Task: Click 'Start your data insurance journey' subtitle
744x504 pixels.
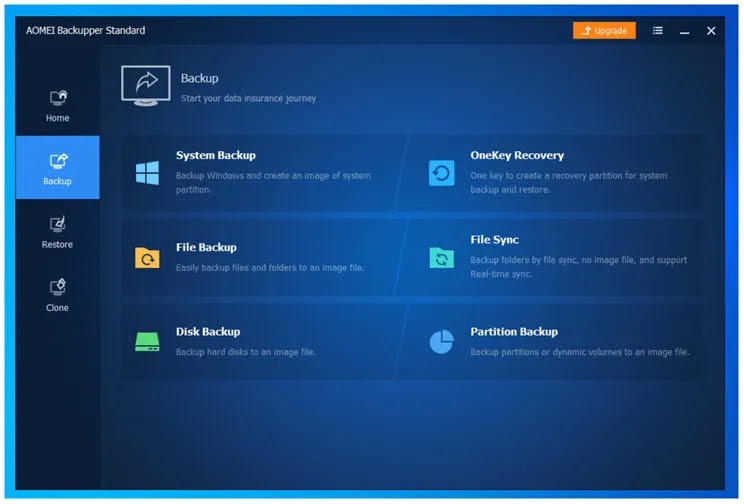Action: point(248,98)
